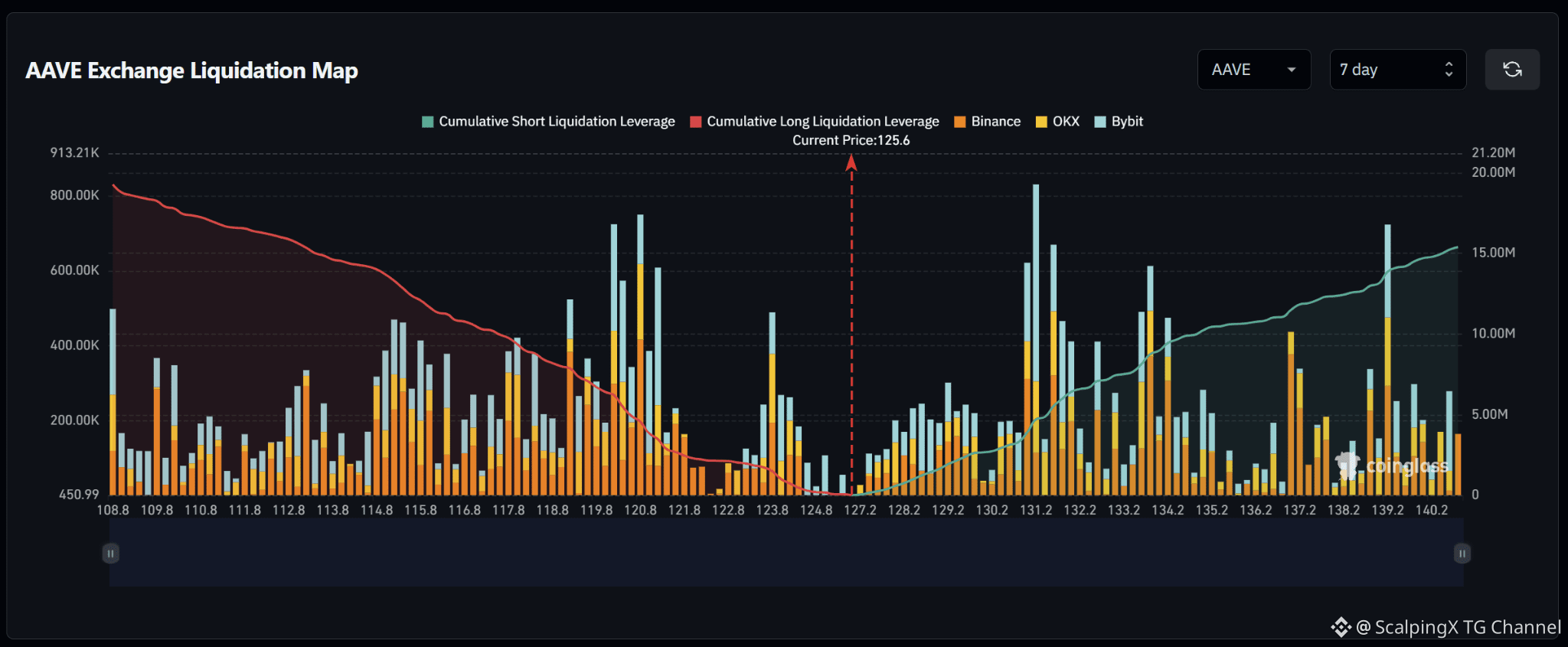Click the 913.21K left axis label
Viewport: 1568px width, 647px height.
click(x=75, y=152)
